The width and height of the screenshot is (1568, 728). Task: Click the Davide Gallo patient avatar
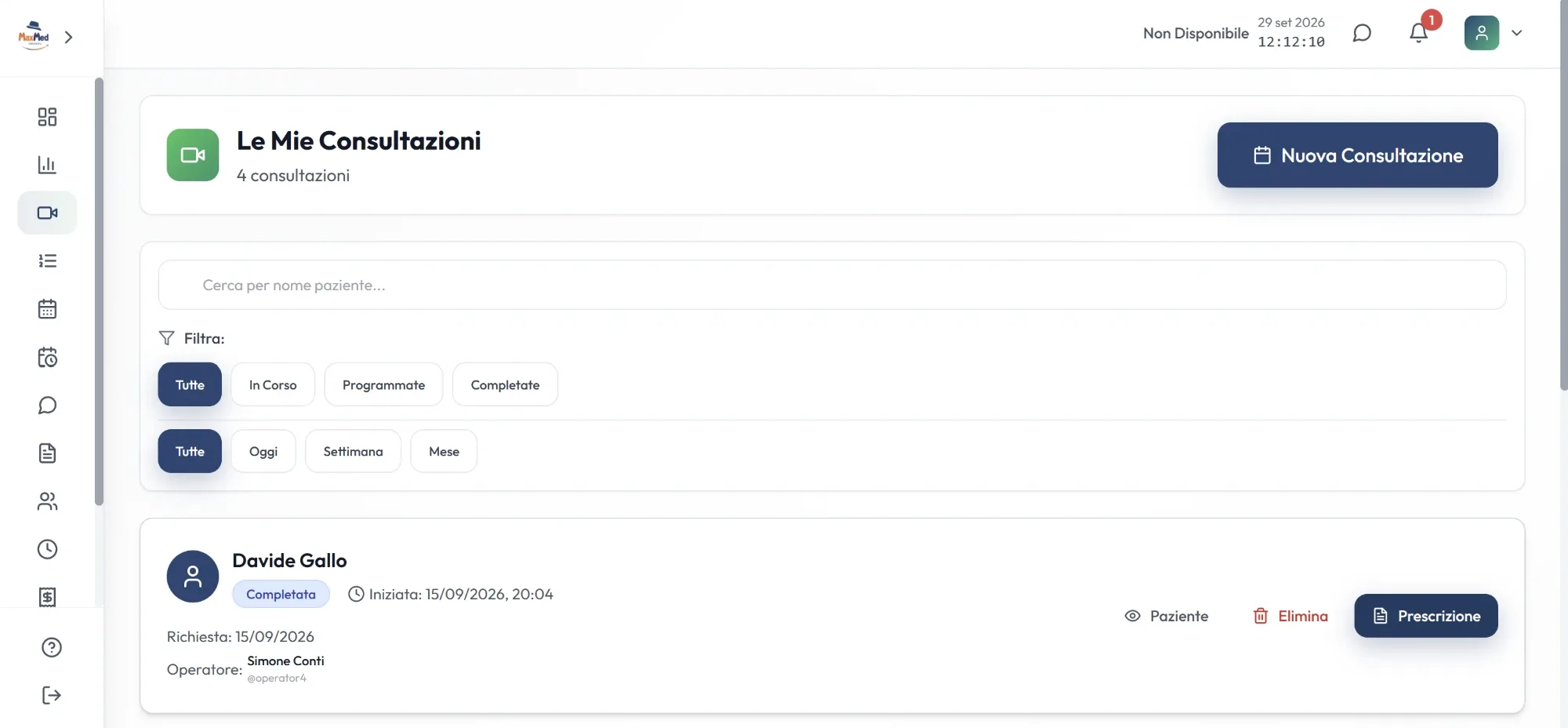[193, 576]
